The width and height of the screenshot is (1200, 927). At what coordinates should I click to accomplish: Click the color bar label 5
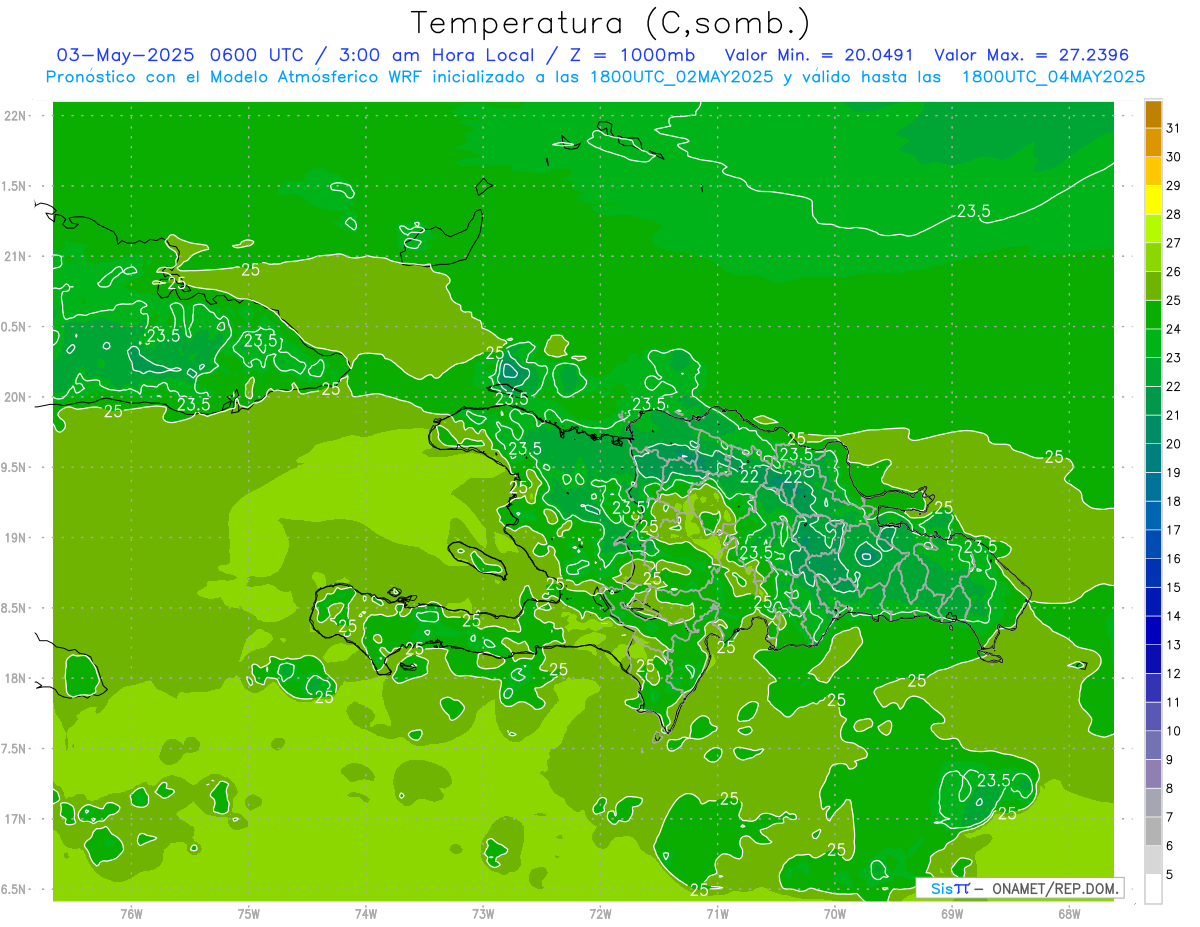coord(1170,875)
